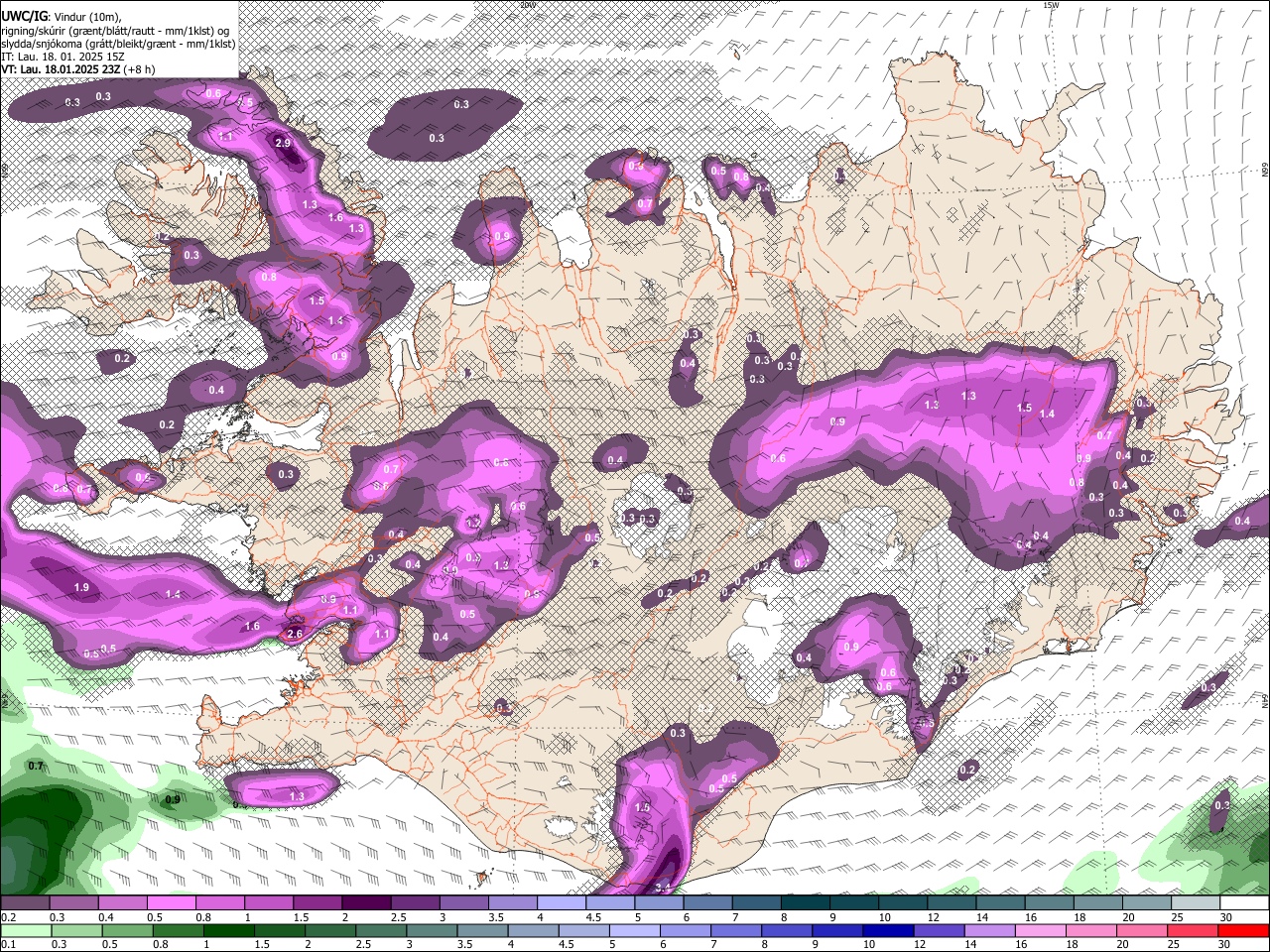This screenshot has width=1270, height=952.
Task: Select the darkest purple 2 snow legend swatch
Action: pyautogui.click(x=366, y=903)
